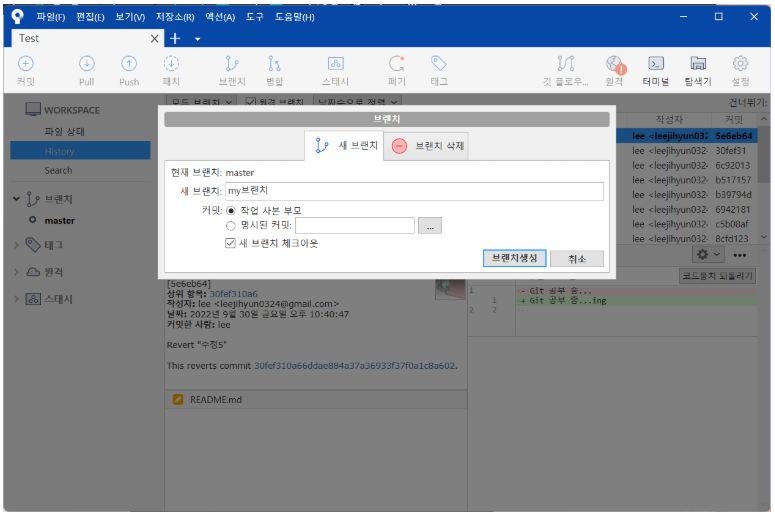775x514 pixels.
Task: Select the README.md file row
Action: (315, 399)
